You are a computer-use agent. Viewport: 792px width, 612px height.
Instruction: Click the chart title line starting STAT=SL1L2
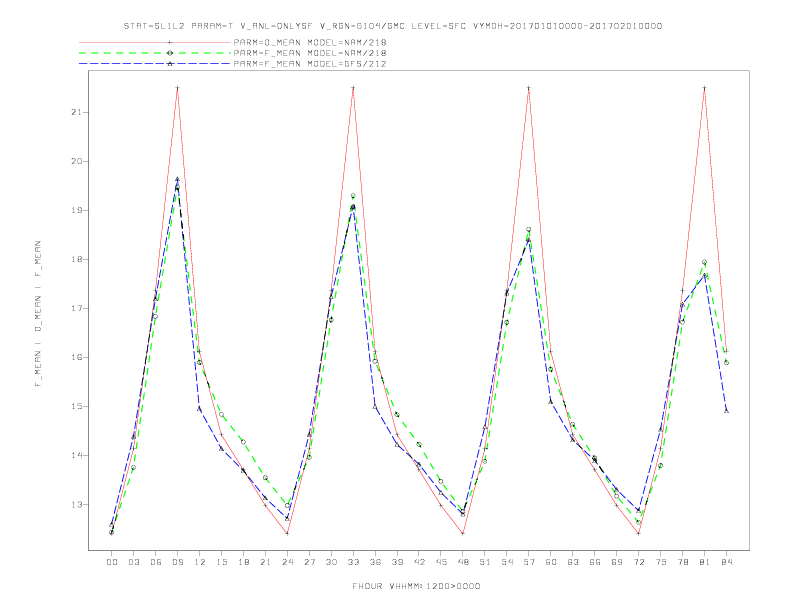coord(393,26)
